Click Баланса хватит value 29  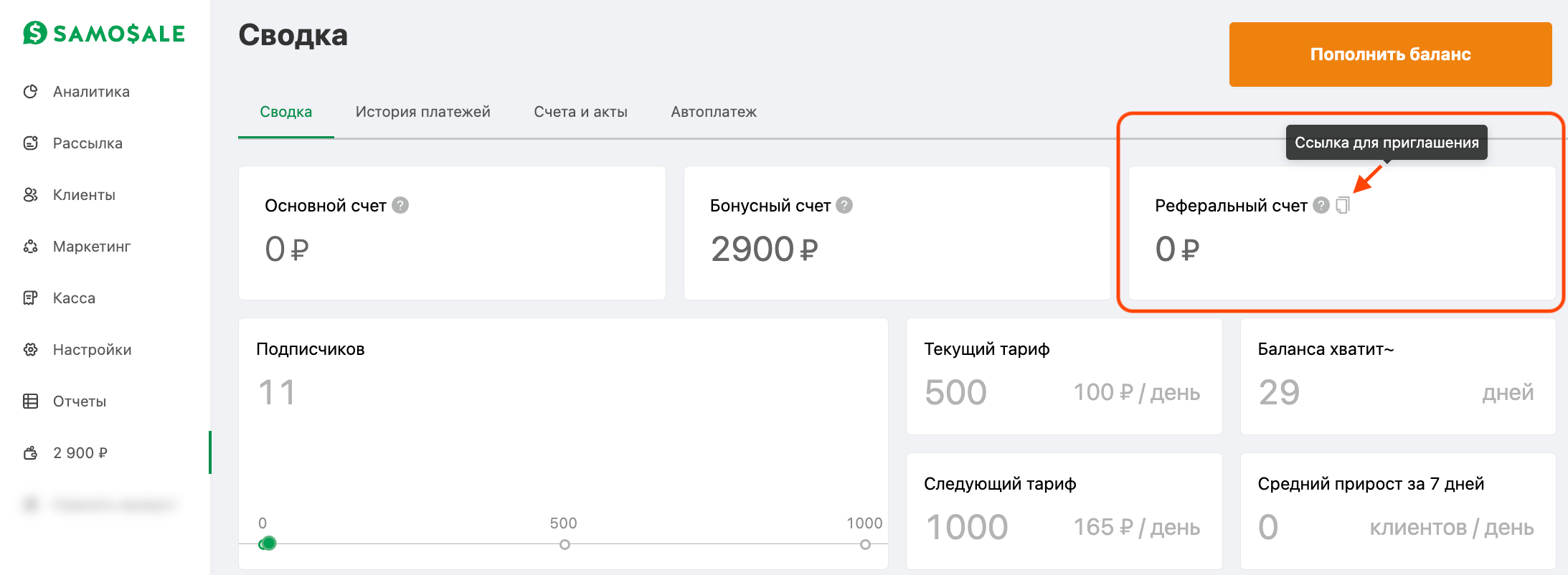pos(1279,392)
